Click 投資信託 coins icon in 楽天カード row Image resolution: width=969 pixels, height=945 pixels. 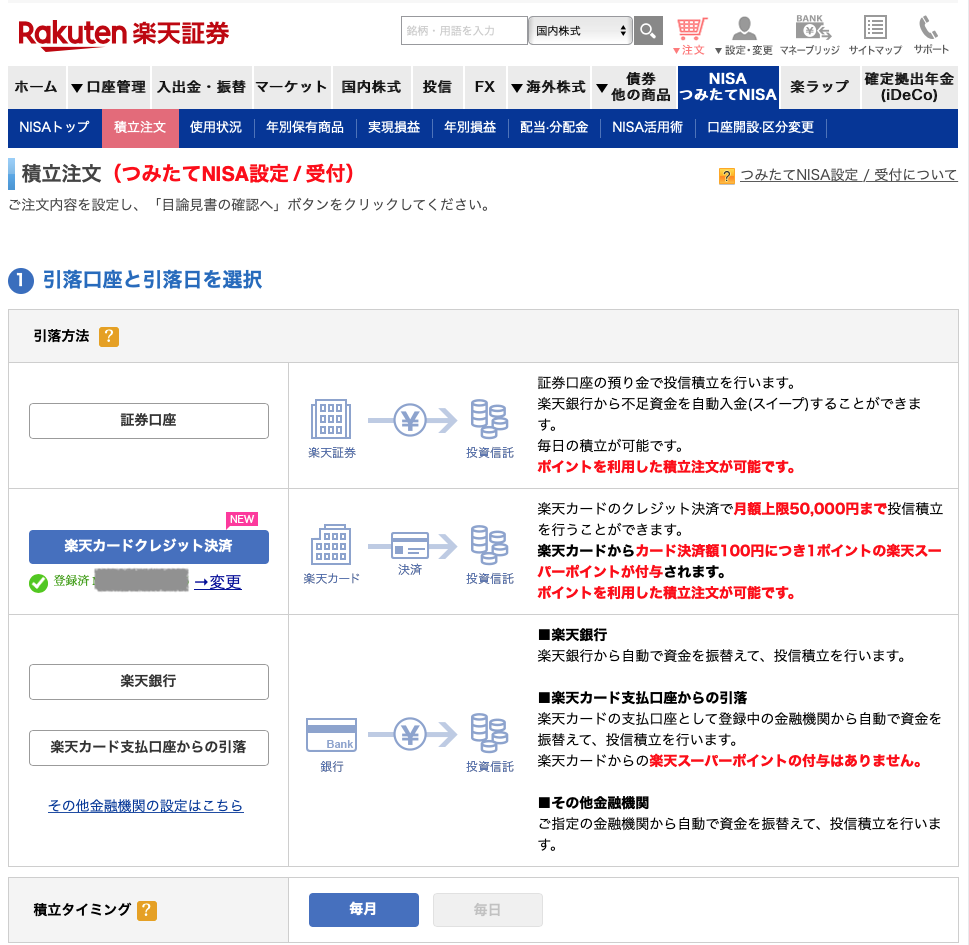489,545
